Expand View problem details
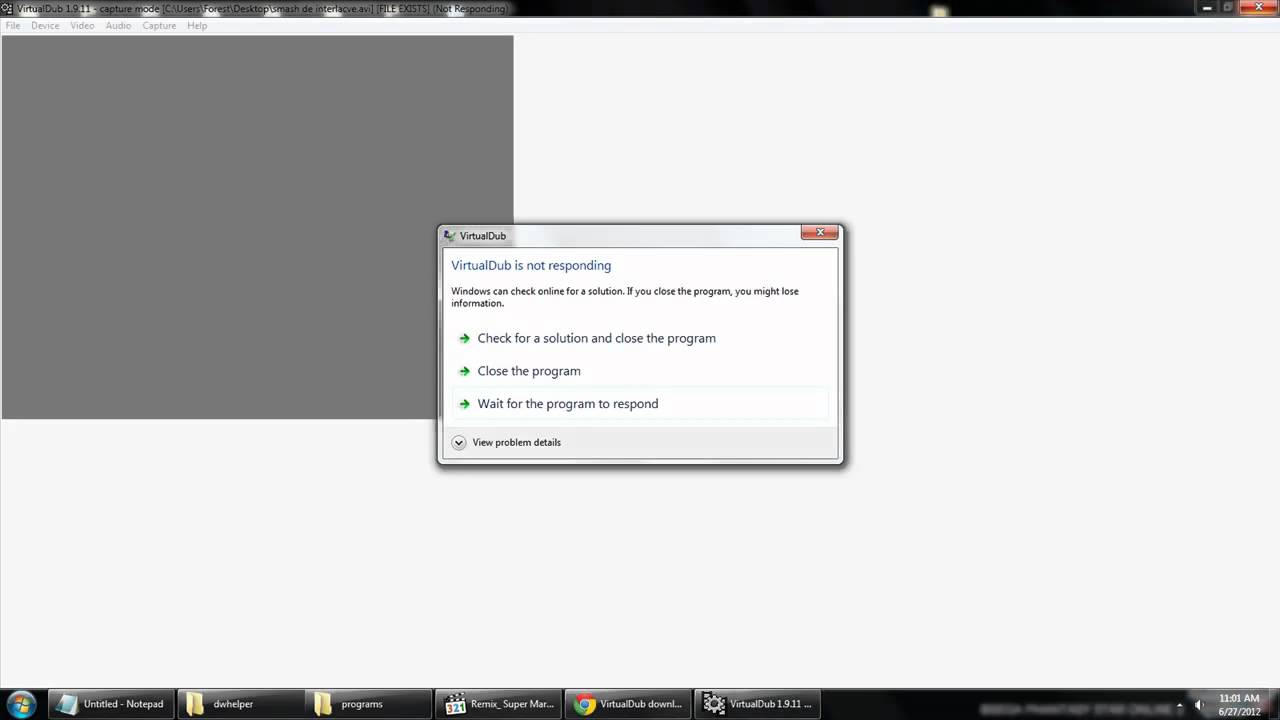The image size is (1280, 720). [506, 442]
